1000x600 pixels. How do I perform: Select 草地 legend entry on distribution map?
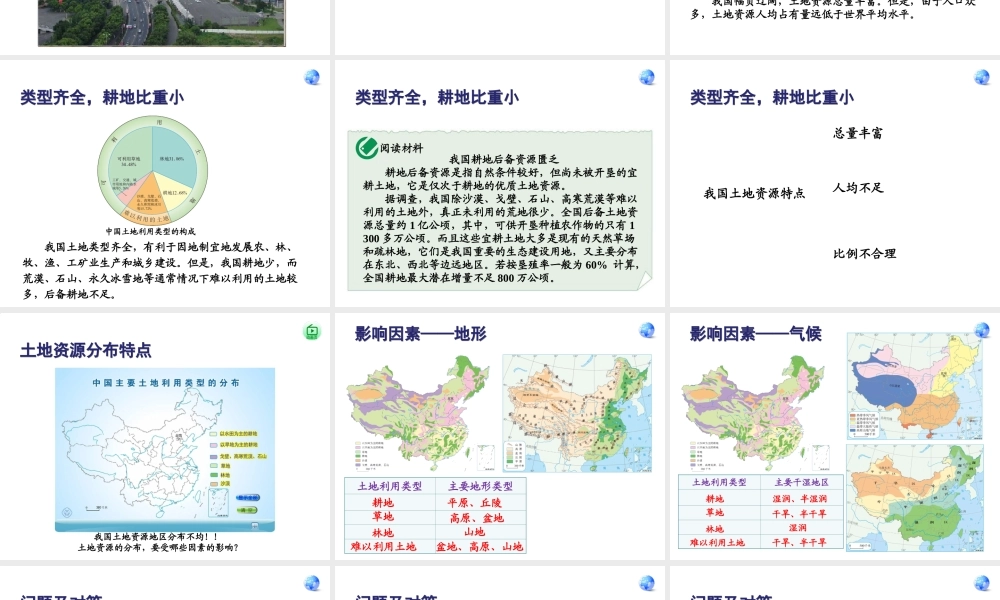click(220, 466)
